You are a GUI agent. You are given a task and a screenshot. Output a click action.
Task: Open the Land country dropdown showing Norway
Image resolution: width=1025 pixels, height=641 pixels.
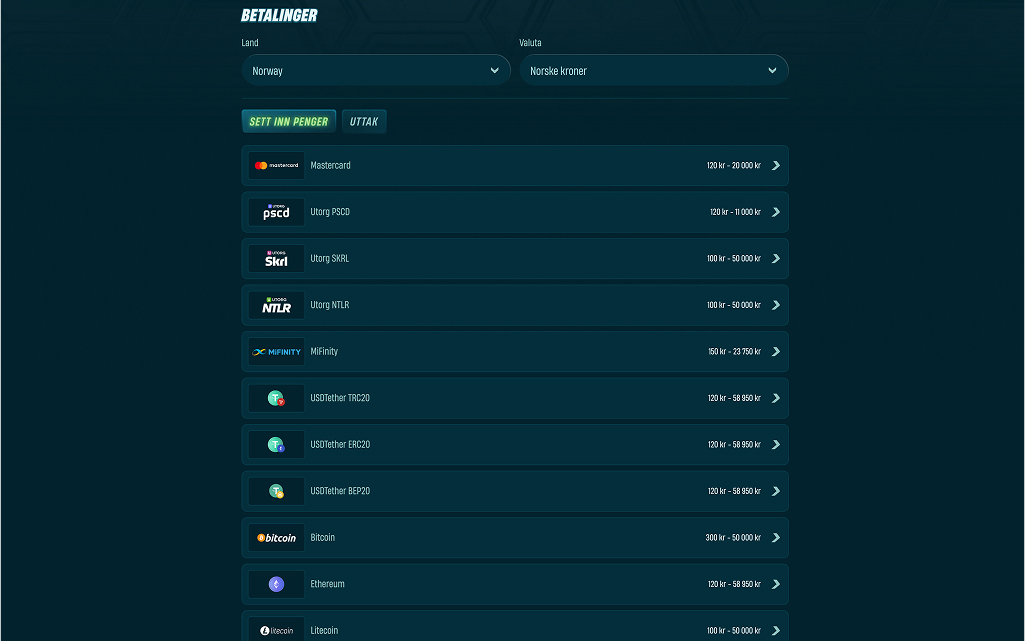[x=376, y=71]
